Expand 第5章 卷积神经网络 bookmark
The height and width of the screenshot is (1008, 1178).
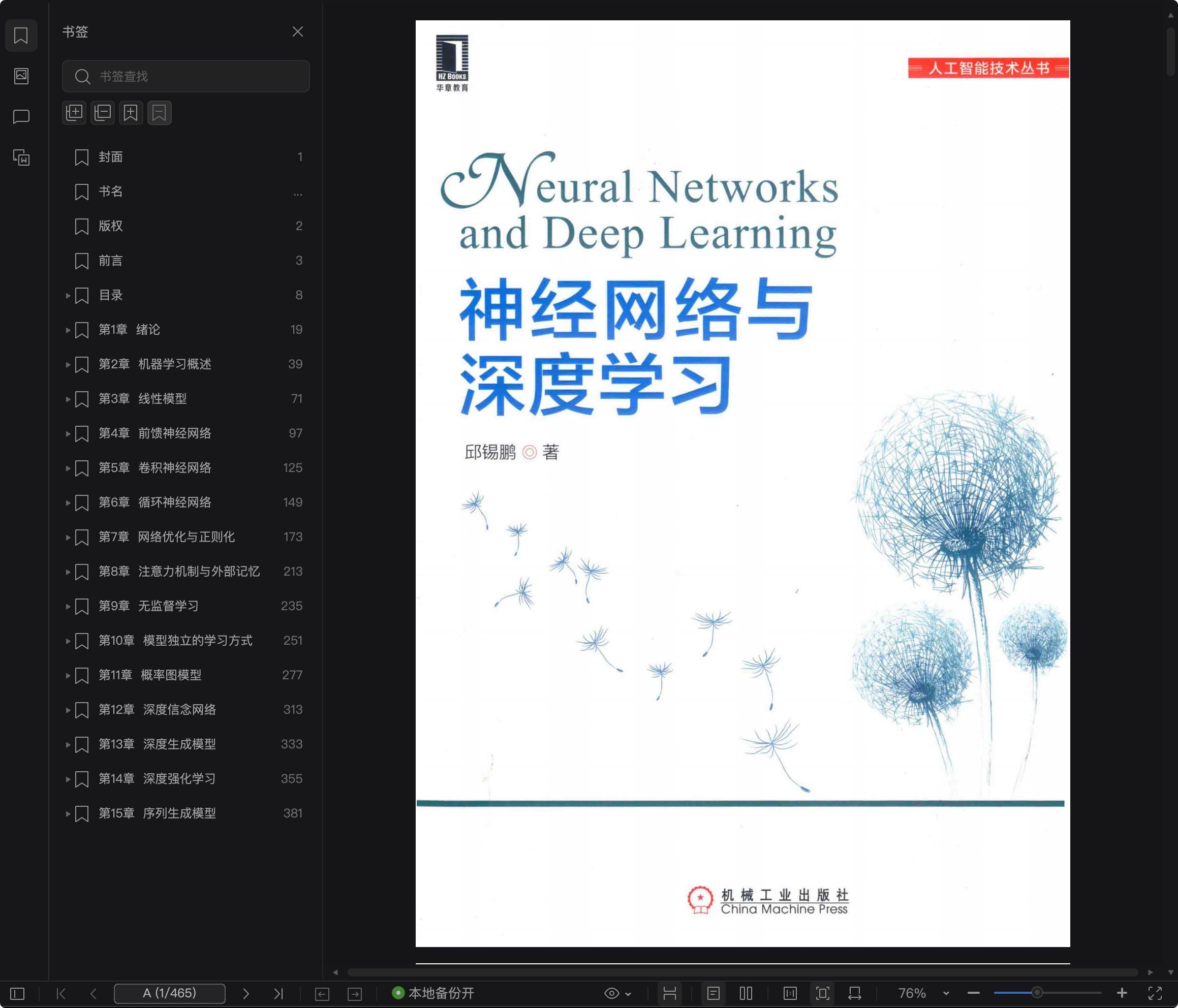[x=68, y=468]
